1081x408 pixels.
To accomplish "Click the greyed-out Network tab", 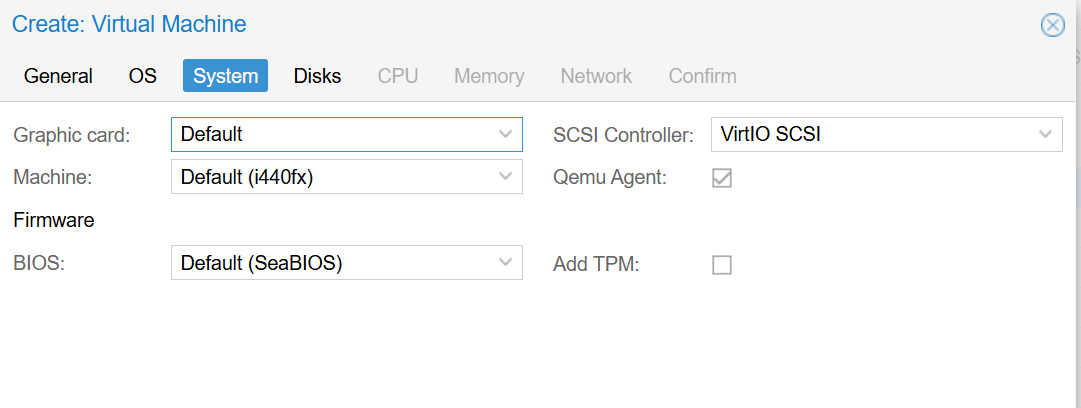I will 596,76.
